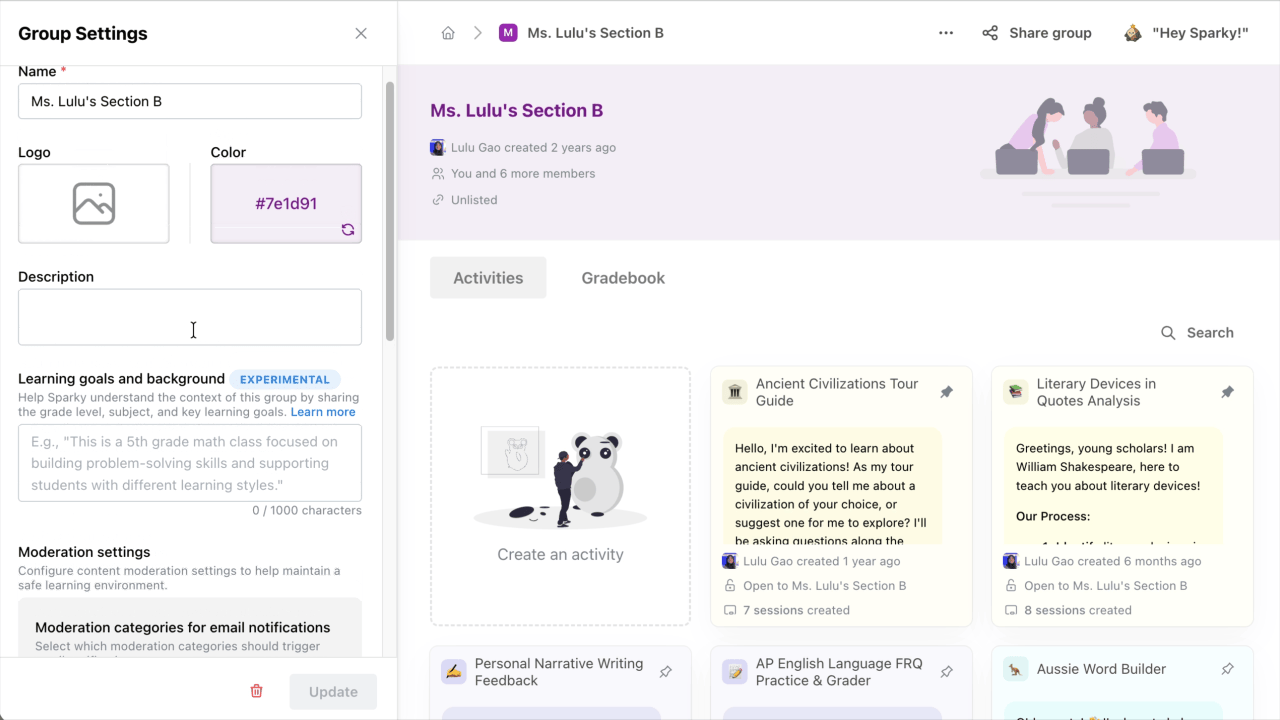The width and height of the screenshot is (1280, 720).
Task: Switch to the Gradebook tab
Action: [x=623, y=278]
